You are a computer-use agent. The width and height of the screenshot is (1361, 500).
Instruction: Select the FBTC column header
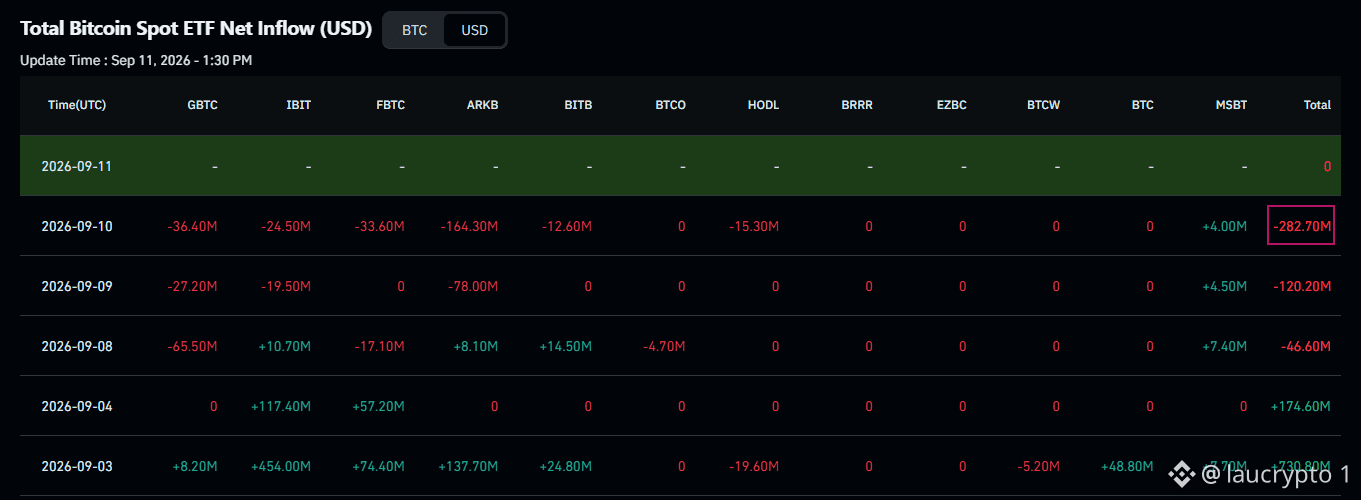[389, 105]
